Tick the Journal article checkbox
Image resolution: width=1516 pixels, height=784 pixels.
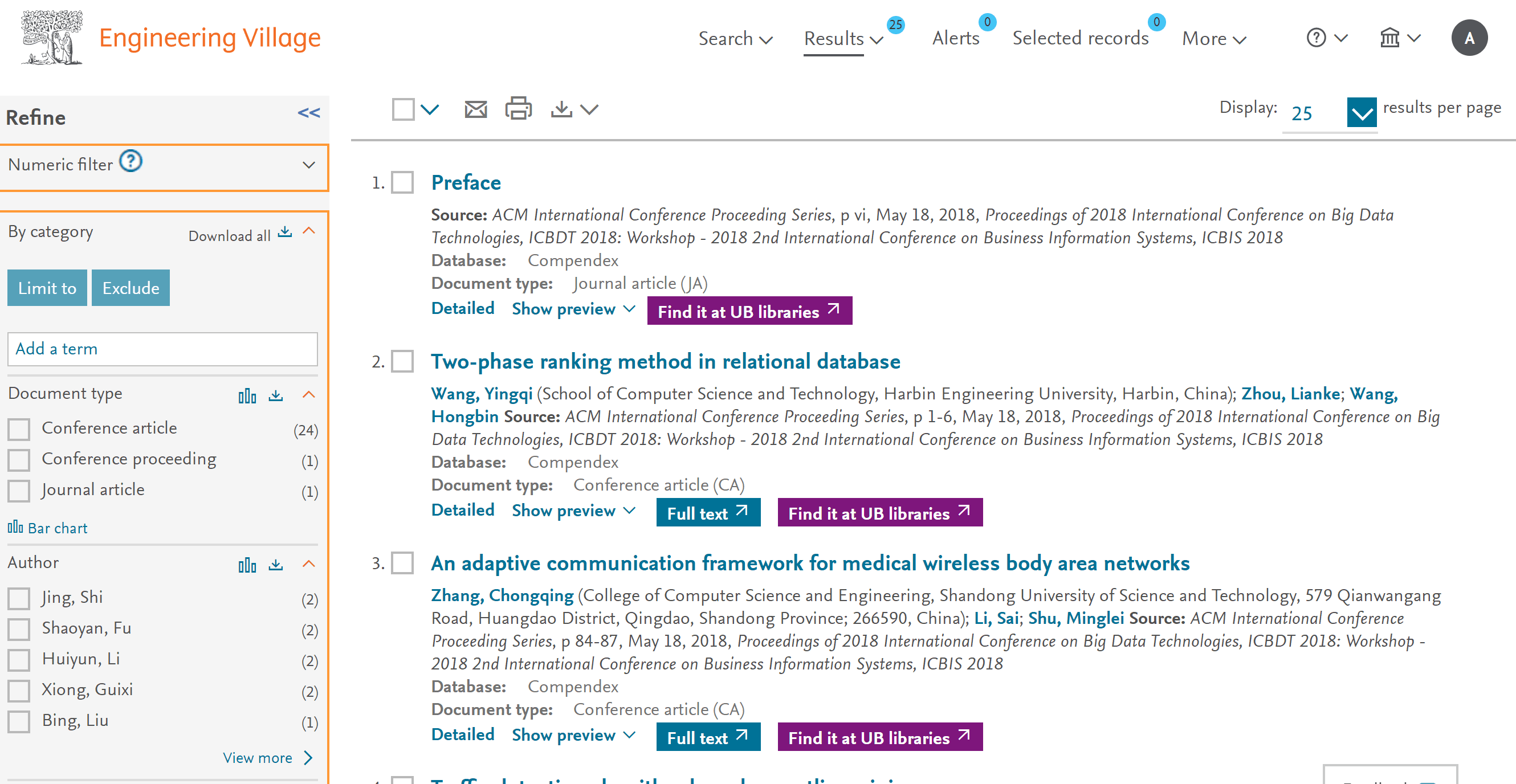point(19,491)
